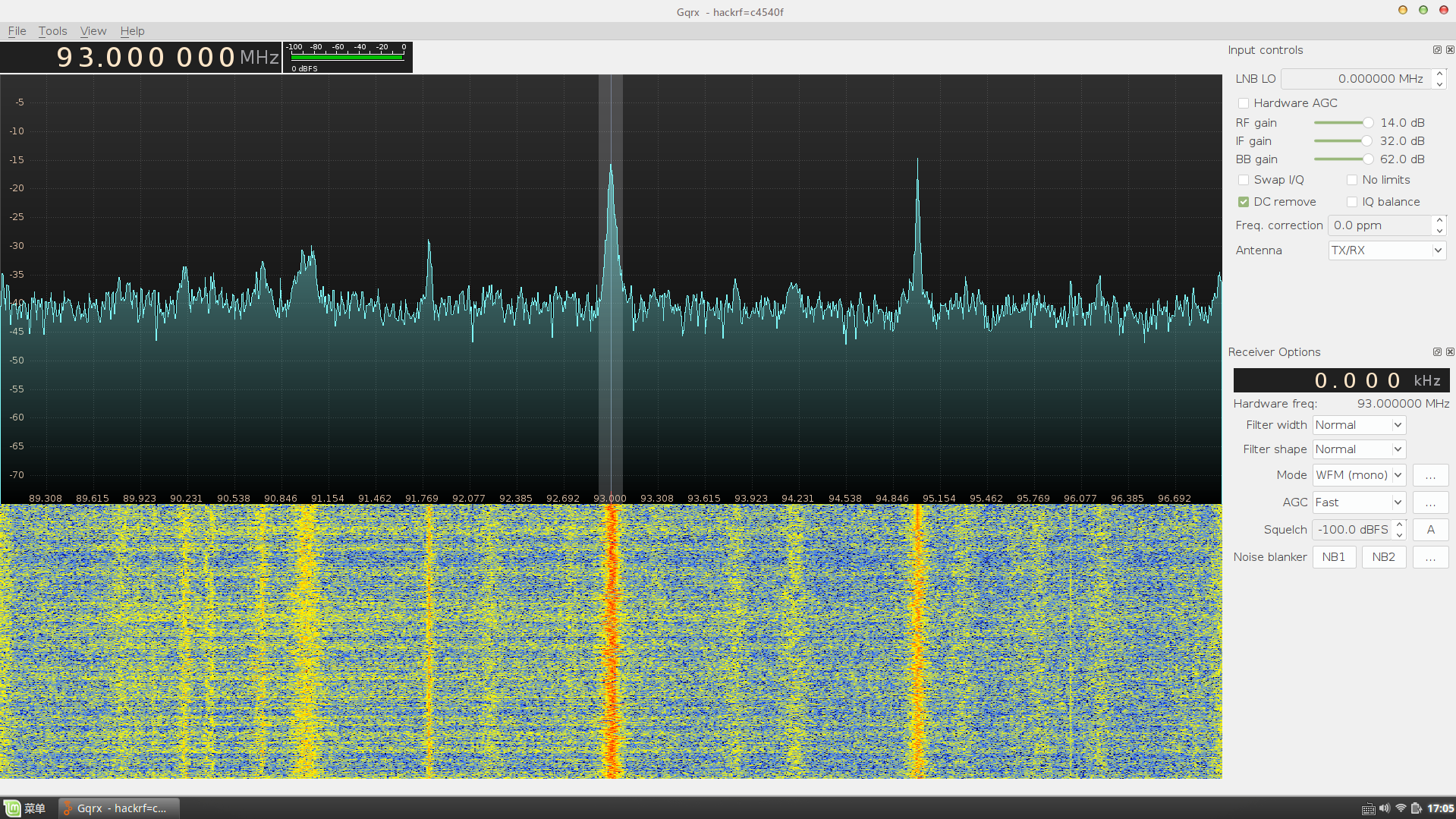Decrease squelch level with down arrow

coord(1400,534)
